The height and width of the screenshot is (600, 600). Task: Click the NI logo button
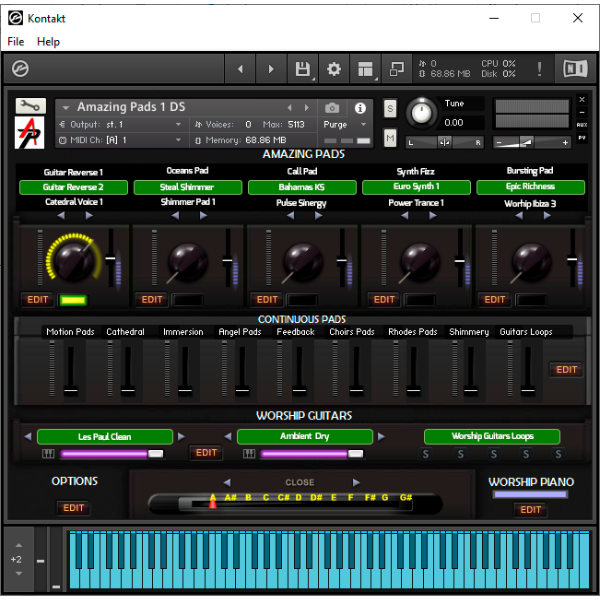click(576, 69)
